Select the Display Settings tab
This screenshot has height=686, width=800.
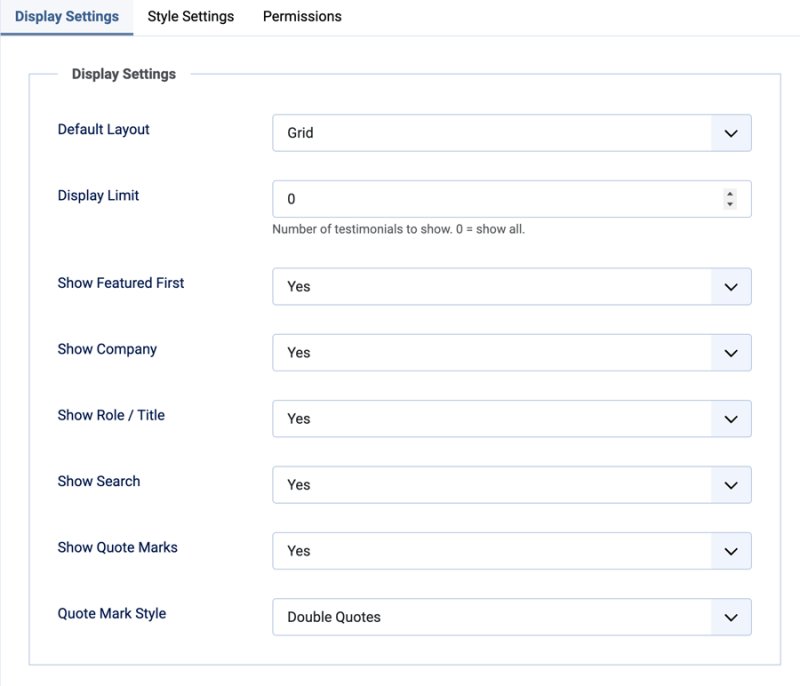(x=67, y=16)
